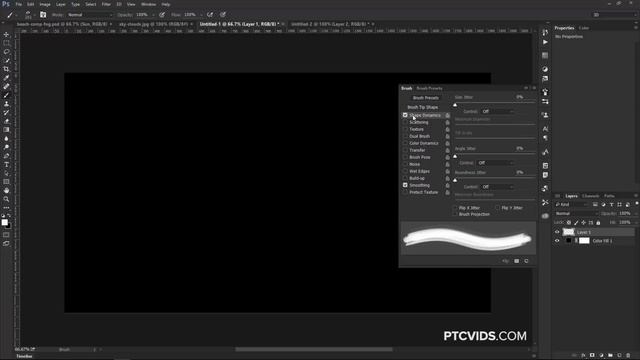Hide the Color Fill 1 layer
640x360 pixels.
point(557,241)
